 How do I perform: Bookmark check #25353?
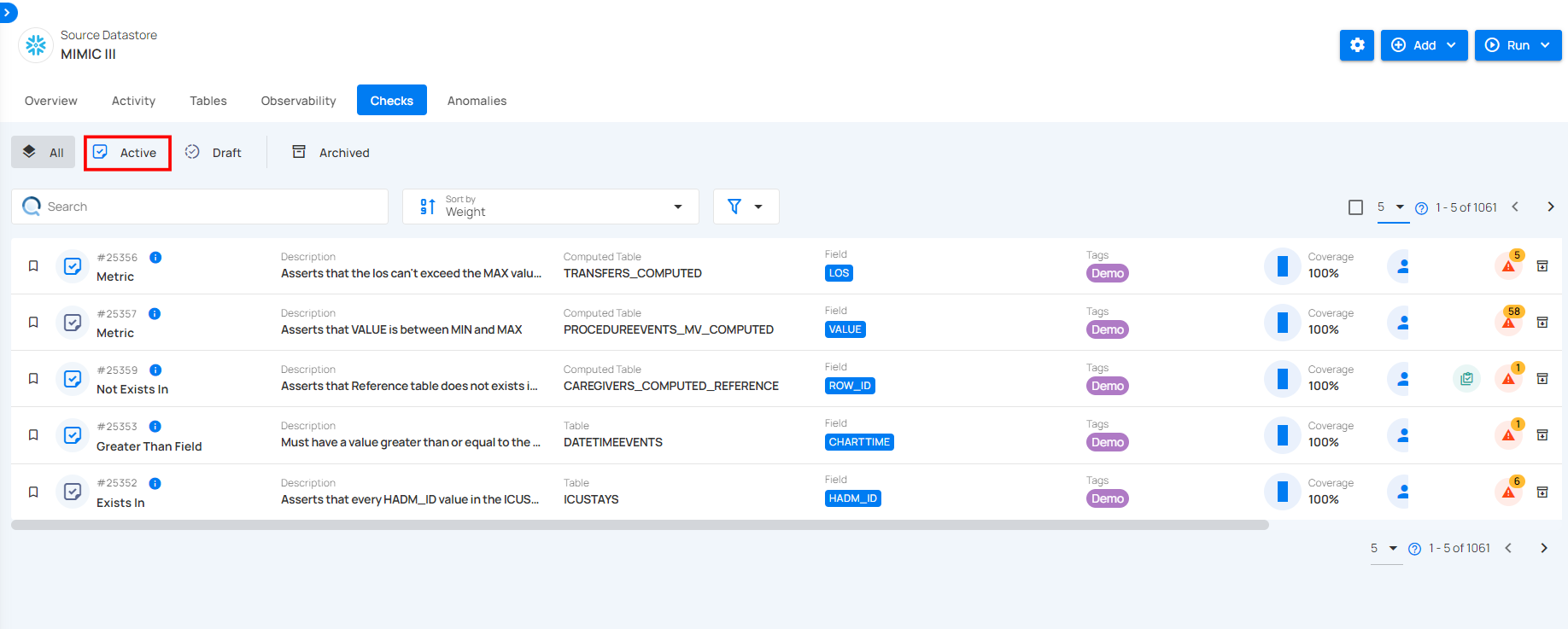click(x=33, y=435)
